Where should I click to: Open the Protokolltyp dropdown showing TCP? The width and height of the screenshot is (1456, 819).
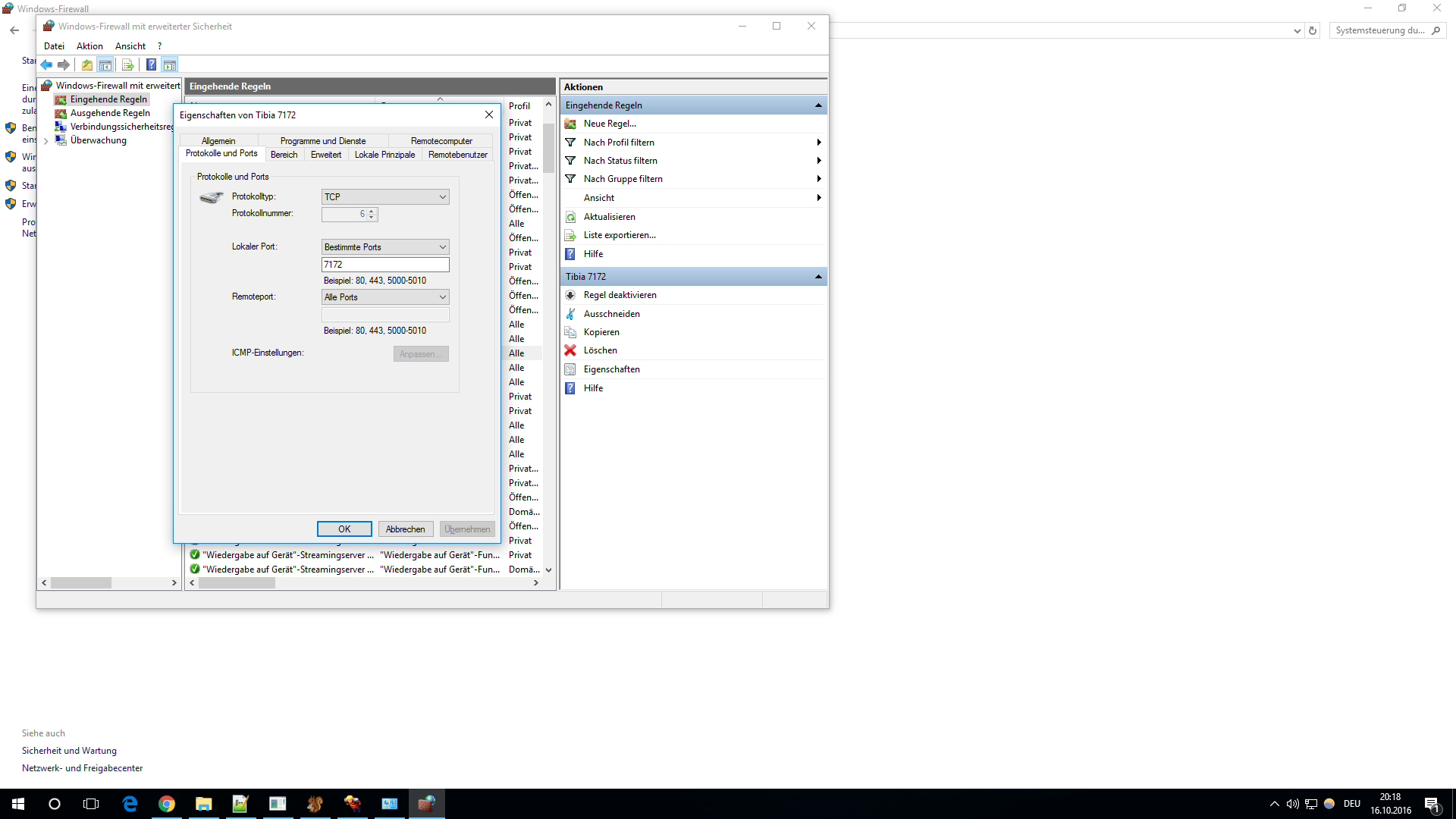click(x=385, y=197)
